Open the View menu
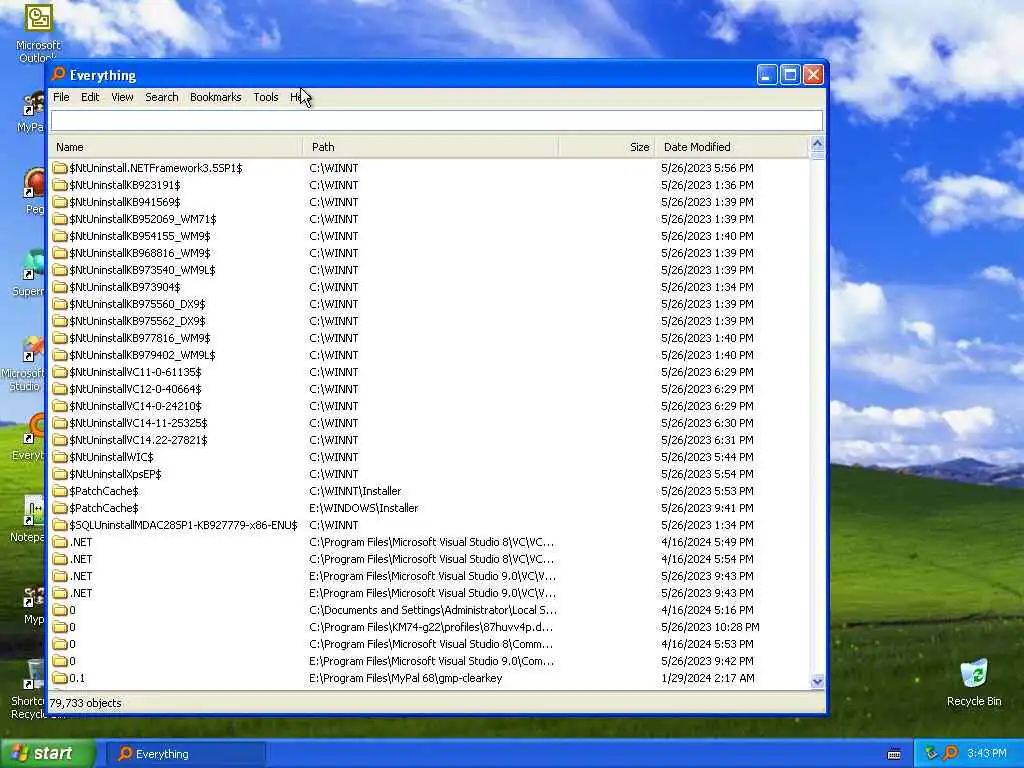The width and height of the screenshot is (1024, 768). pyautogui.click(x=122, y=97)
